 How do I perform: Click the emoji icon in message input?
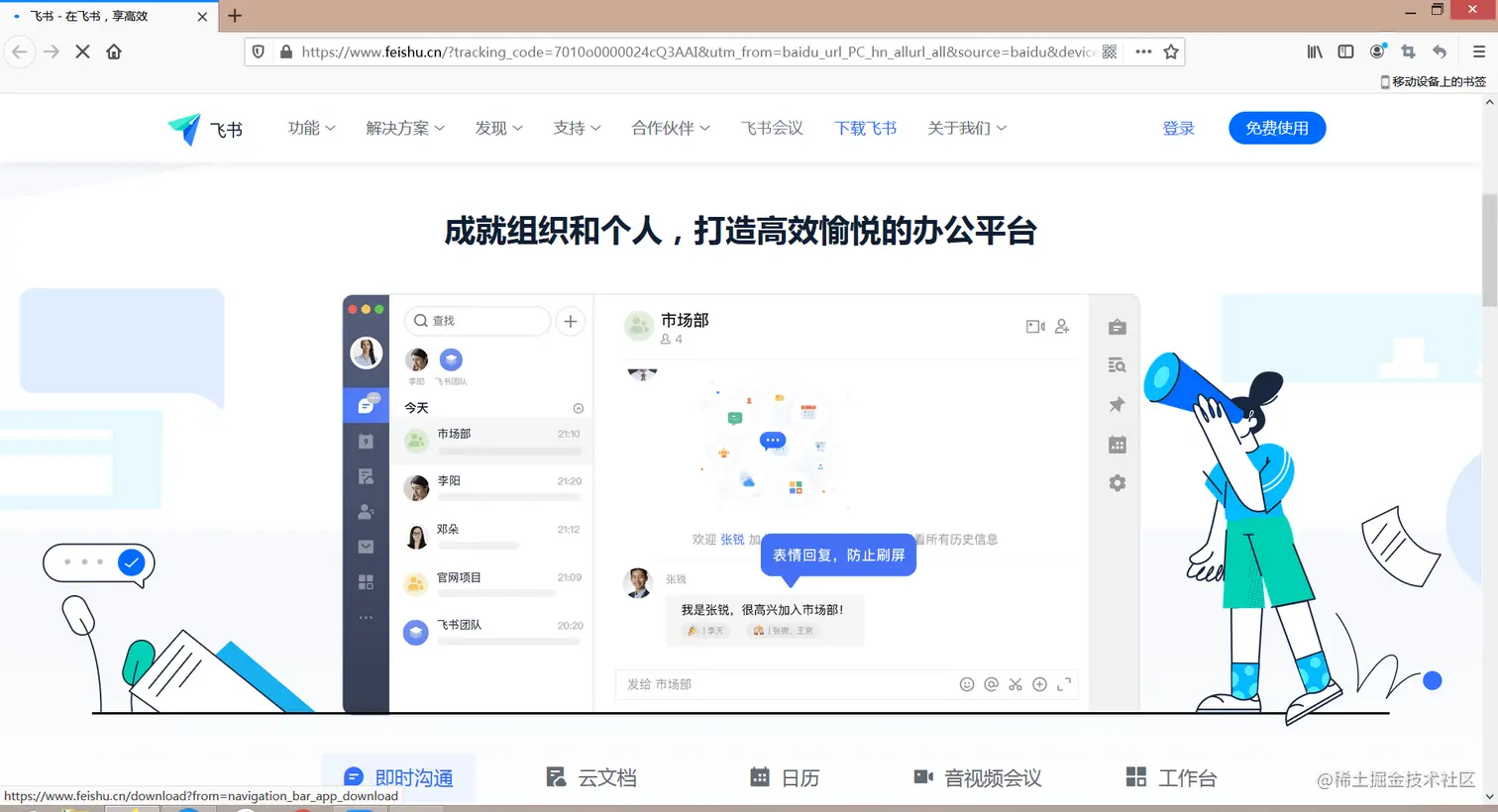(967, 684)
